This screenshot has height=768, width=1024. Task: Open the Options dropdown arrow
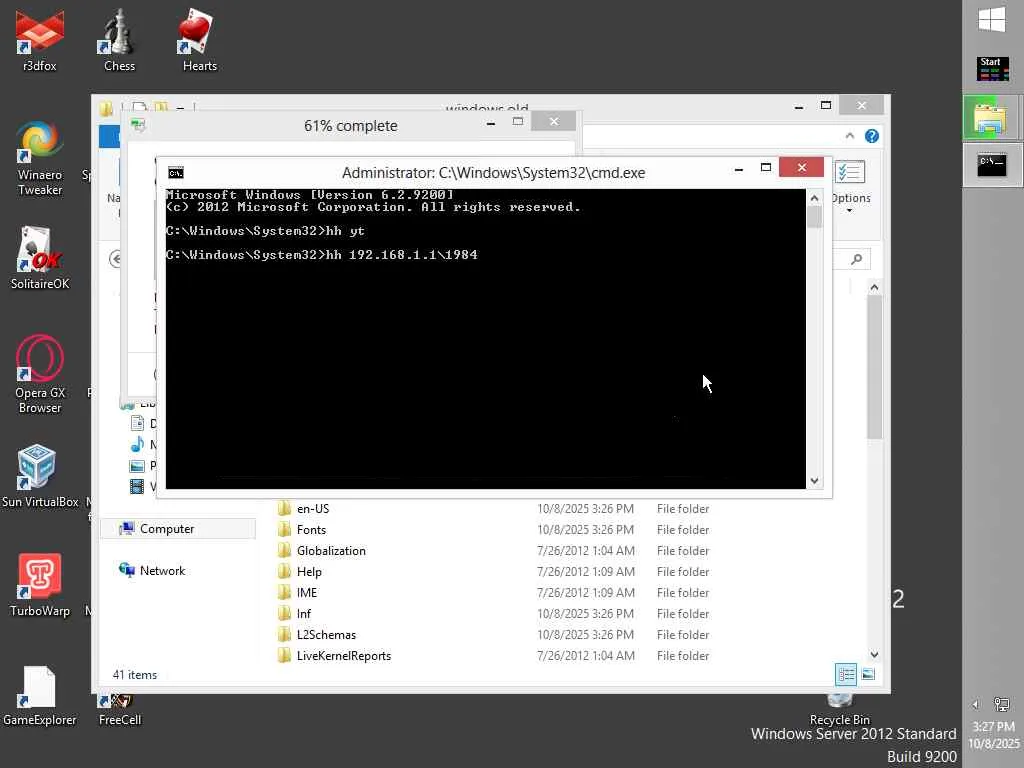tap(849, 211)
